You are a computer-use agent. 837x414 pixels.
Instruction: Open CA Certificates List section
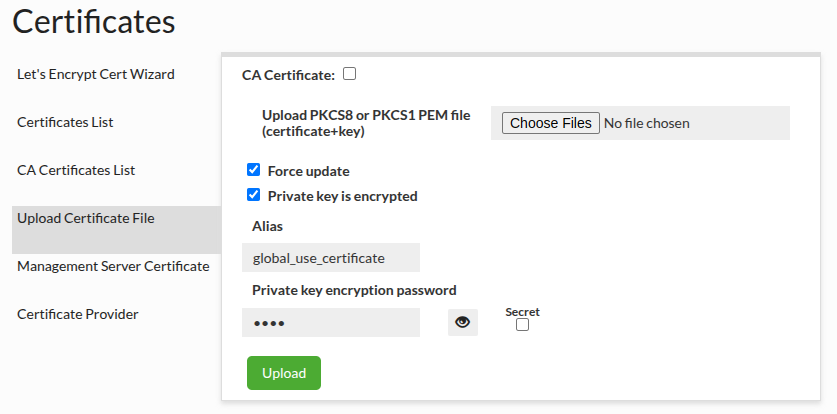tap(76, 170)
